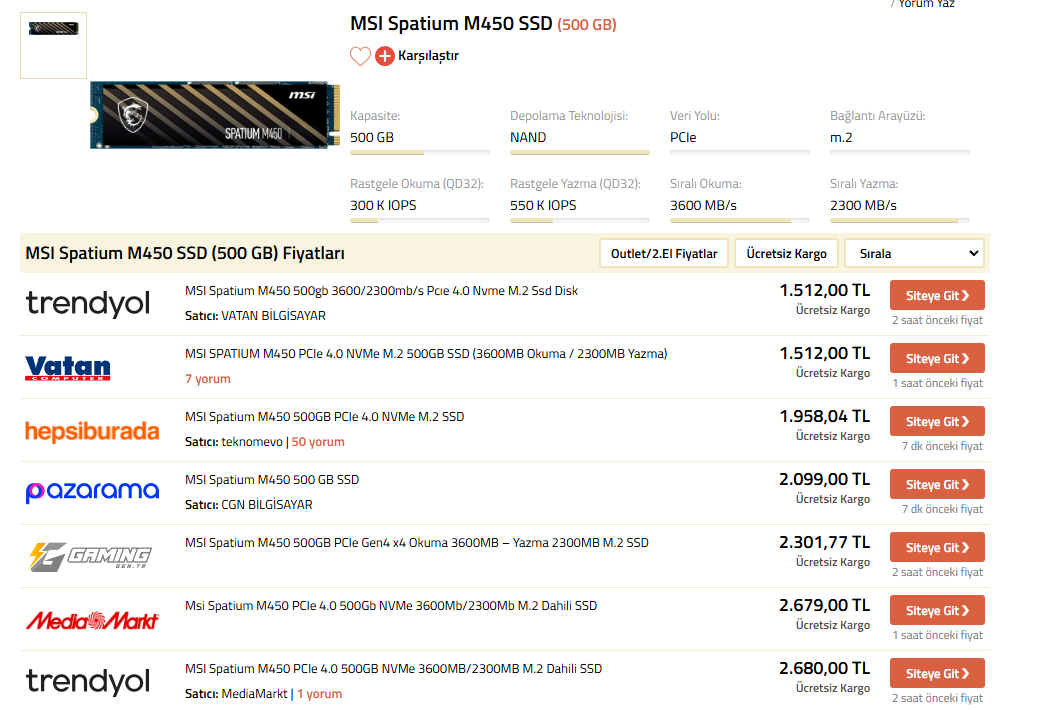Click the red plus Karşılaştır icon
Screen dimensions: 1047x710
point(385,56)
